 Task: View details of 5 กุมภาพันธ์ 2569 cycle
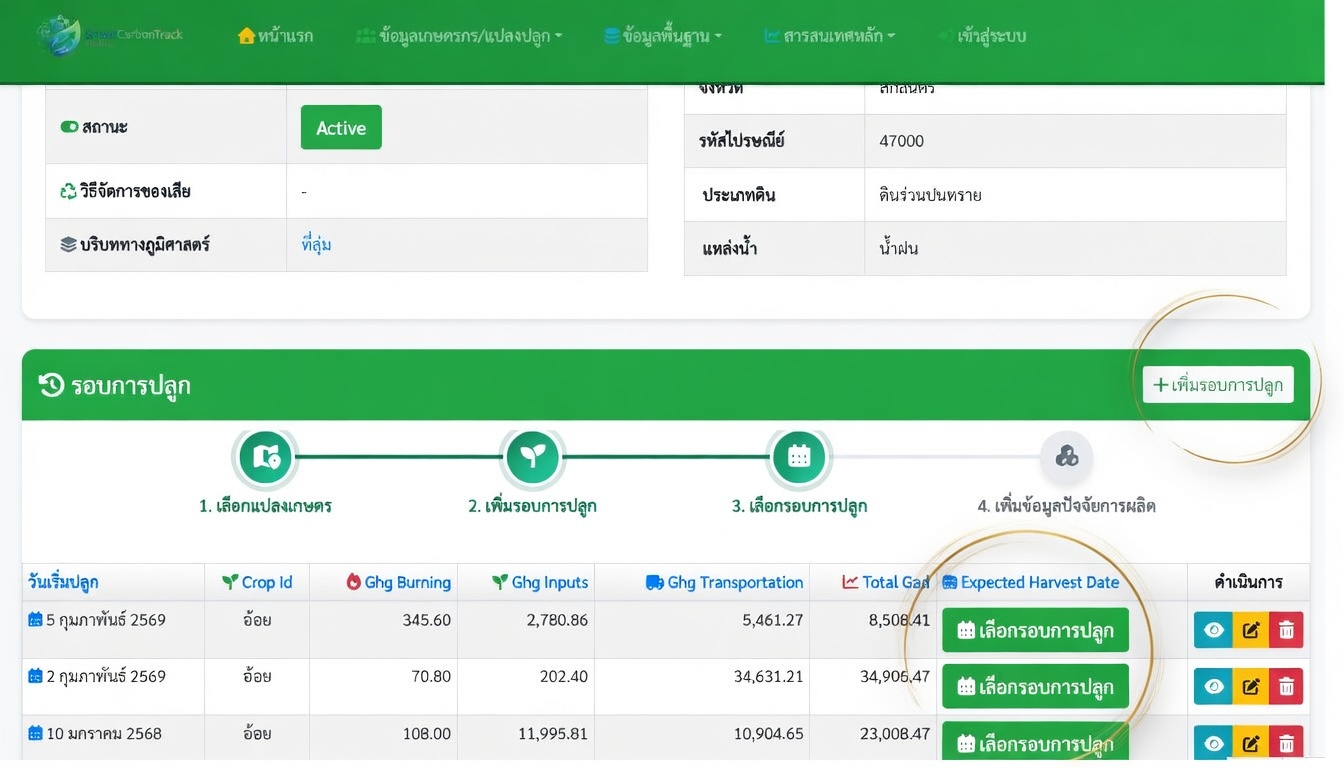pyautogui.click(x=1214, y=630)
